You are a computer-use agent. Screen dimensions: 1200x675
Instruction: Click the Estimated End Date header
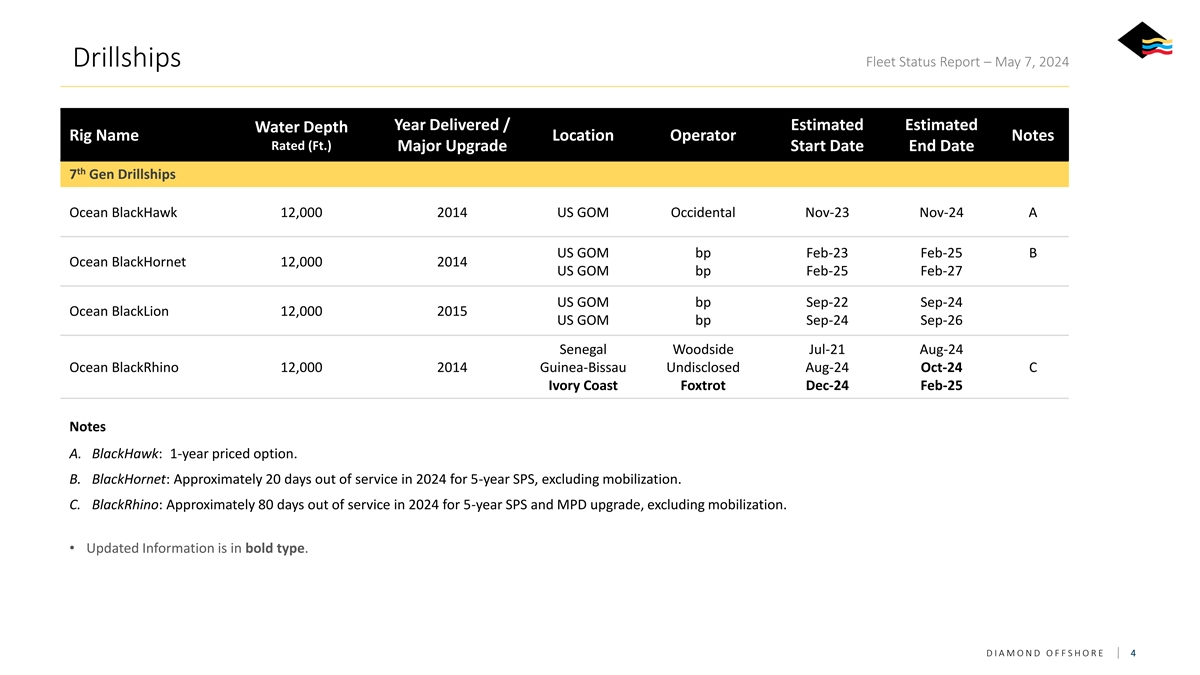click(x=940, y=135)
